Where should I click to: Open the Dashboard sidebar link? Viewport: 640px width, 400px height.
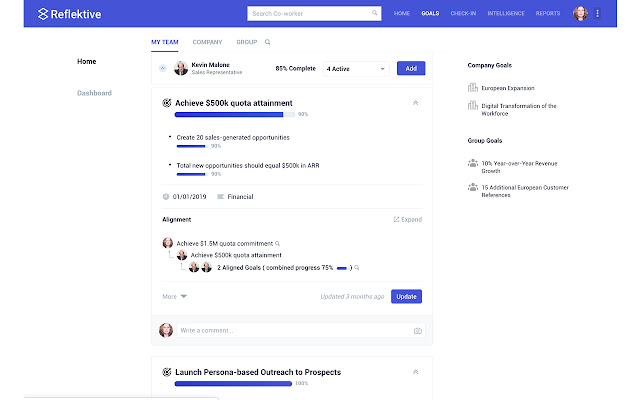[94, 93]
